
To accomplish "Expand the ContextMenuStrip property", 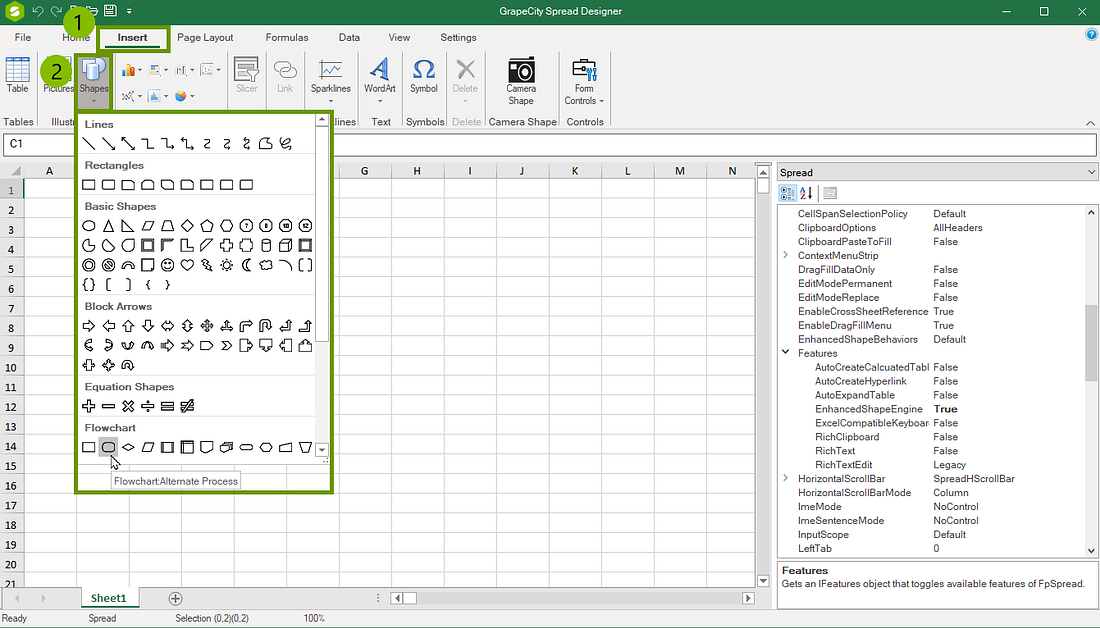I will tap(786, 255).
